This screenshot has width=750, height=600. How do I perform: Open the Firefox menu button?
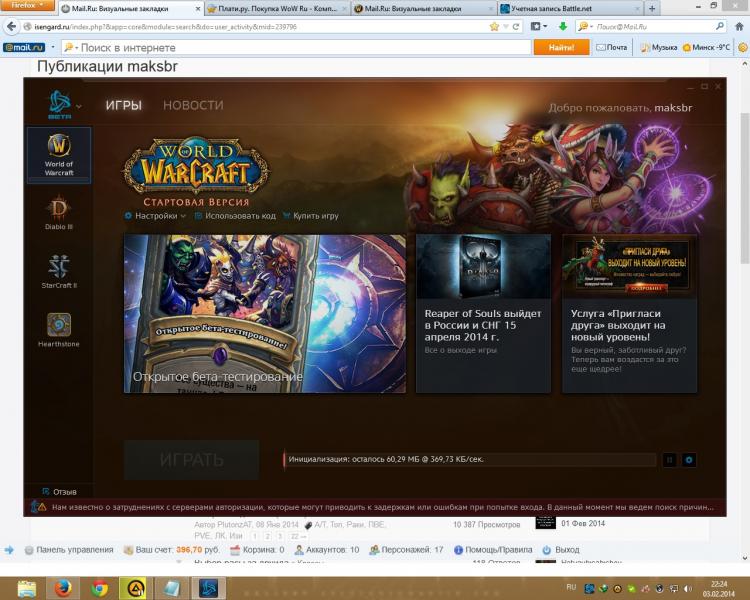coord(28,5)
